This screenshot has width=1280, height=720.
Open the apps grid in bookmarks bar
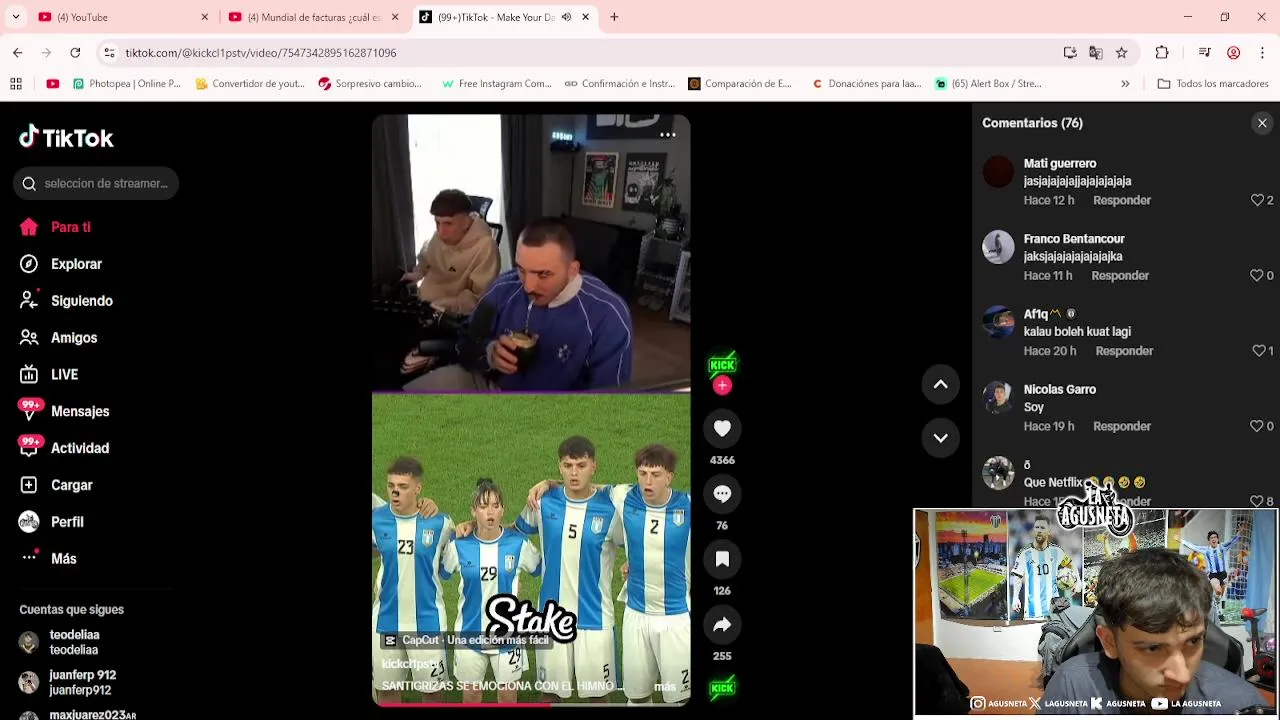(x=16, y=84)
